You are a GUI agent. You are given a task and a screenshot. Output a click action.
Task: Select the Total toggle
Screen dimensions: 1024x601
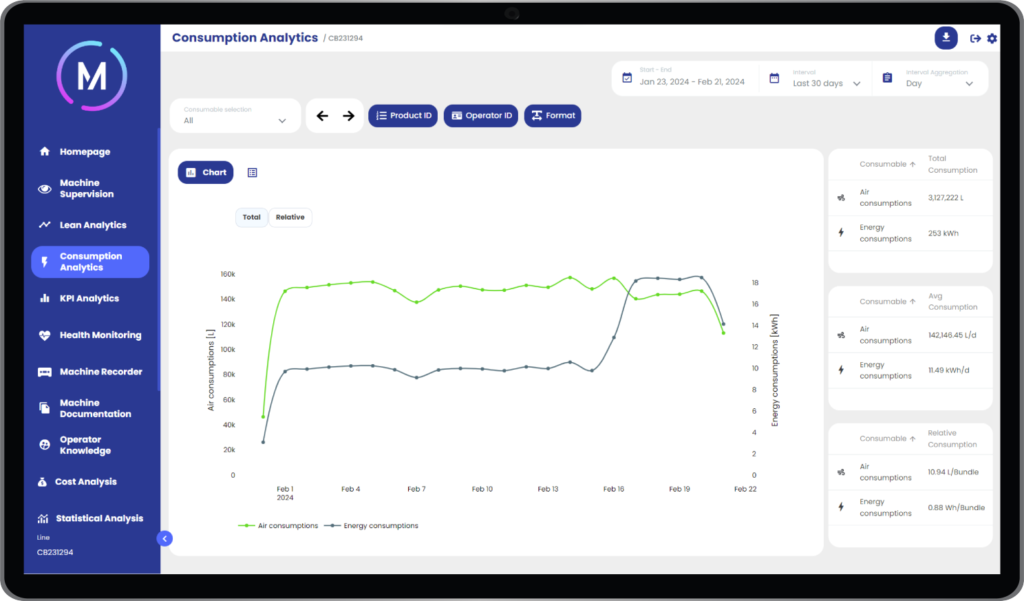point(251,217)
